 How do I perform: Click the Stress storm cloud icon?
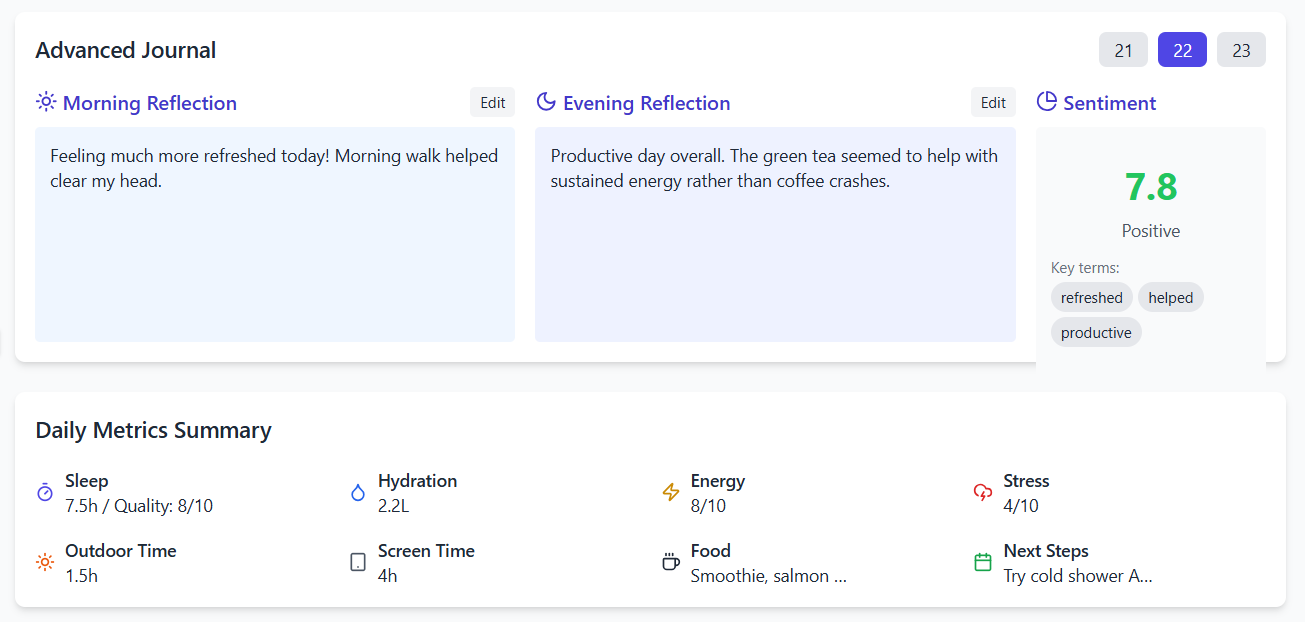pyautogui.click(x=983, y=492)
